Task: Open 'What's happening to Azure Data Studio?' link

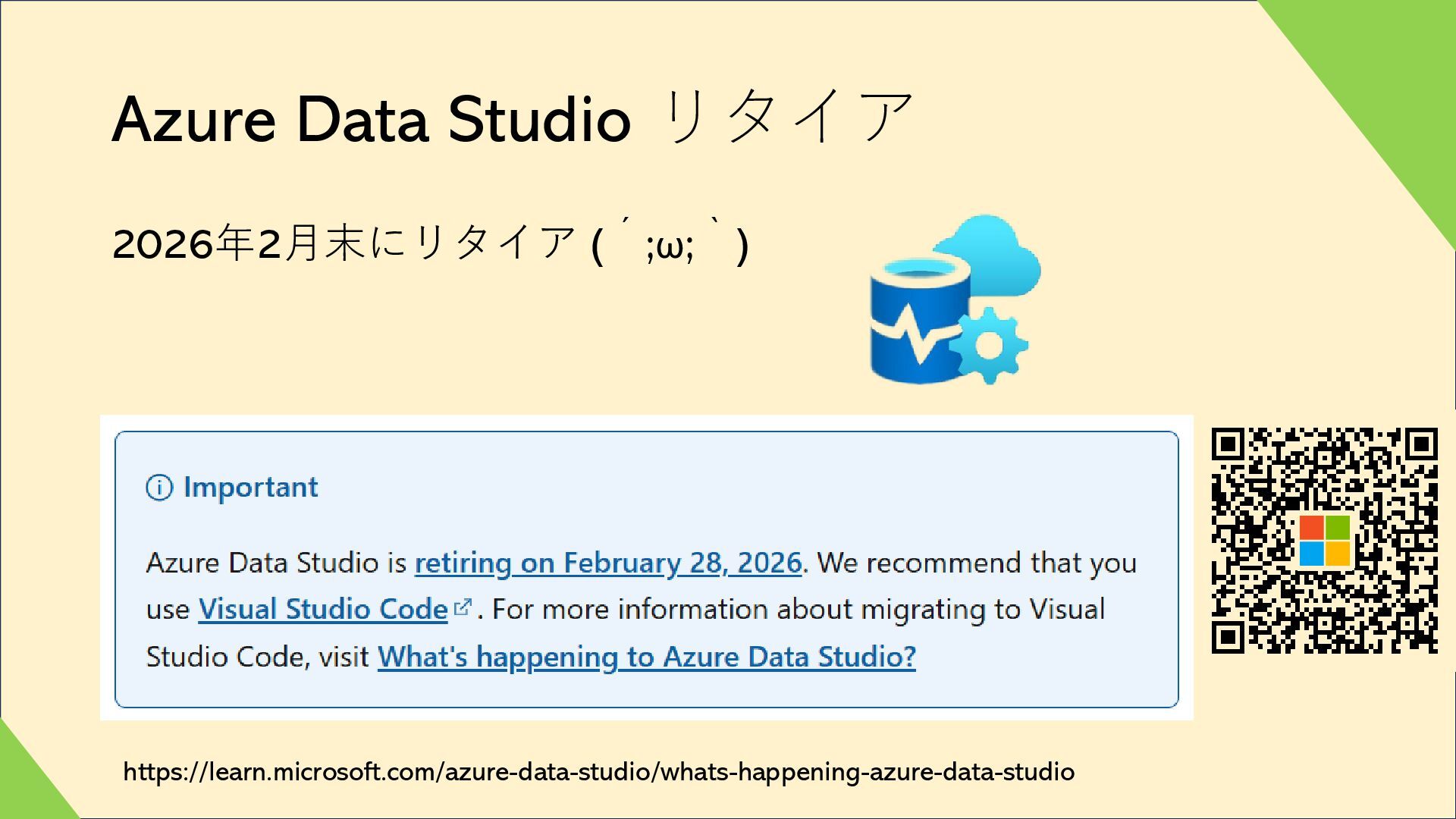Action: (647, 657)
